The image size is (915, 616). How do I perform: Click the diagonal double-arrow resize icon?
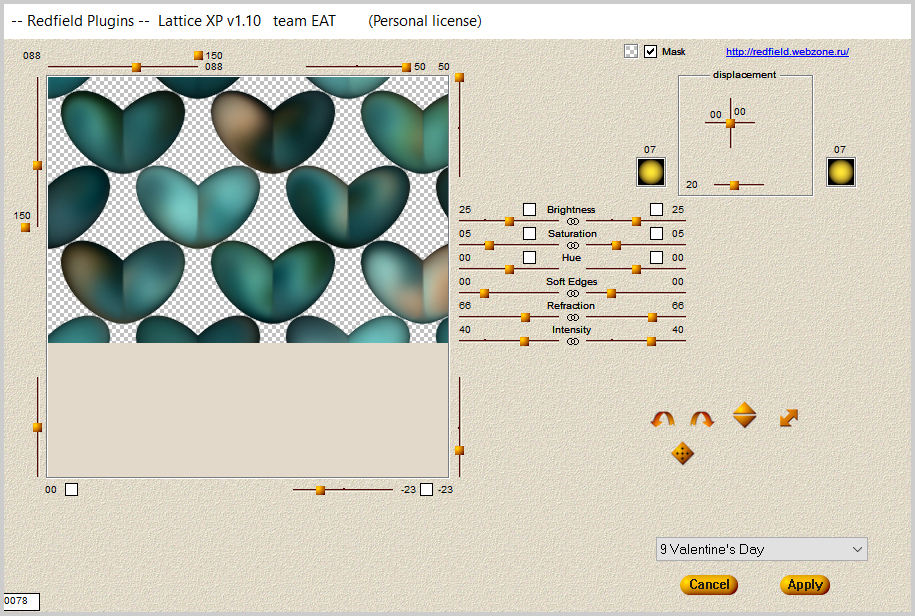click(789, 418)
